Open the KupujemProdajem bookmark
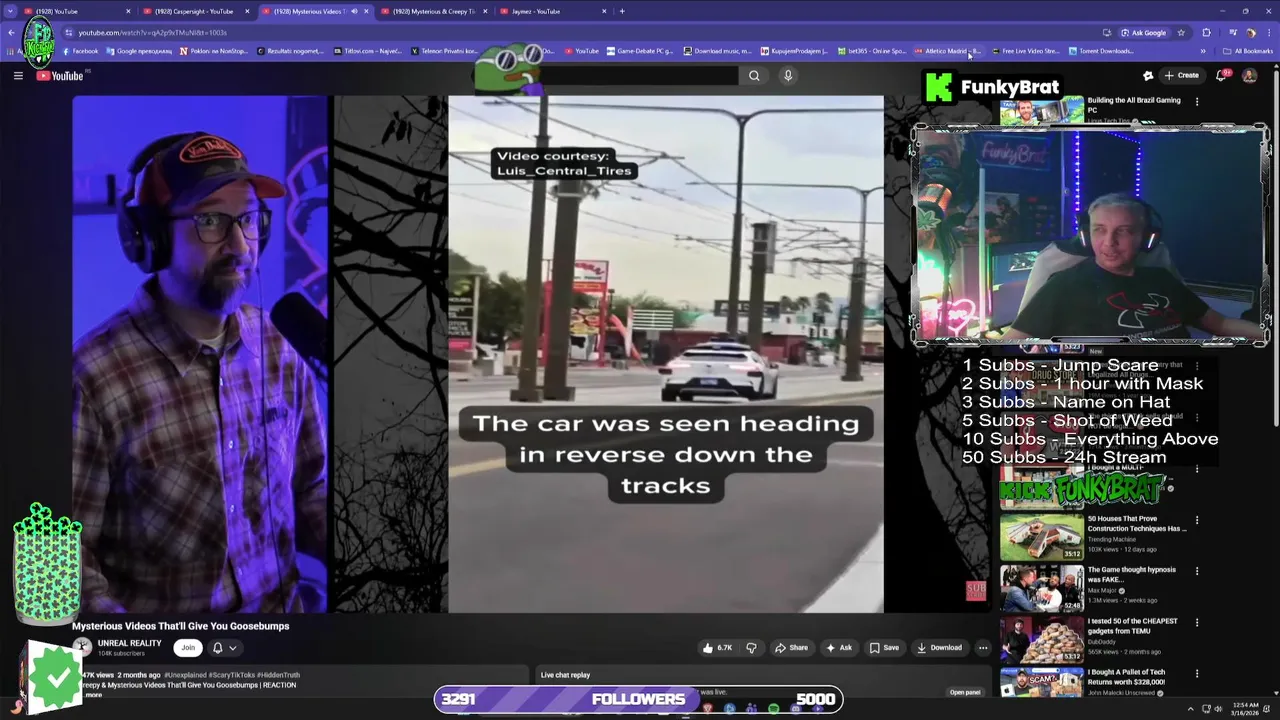1280x720 pixels. 794,51
